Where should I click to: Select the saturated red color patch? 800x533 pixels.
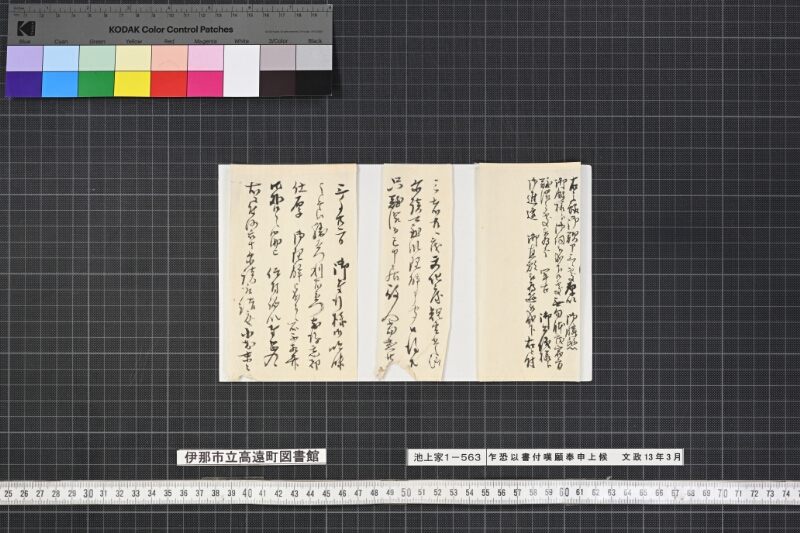pyautogui.click(x=169, y=84)
